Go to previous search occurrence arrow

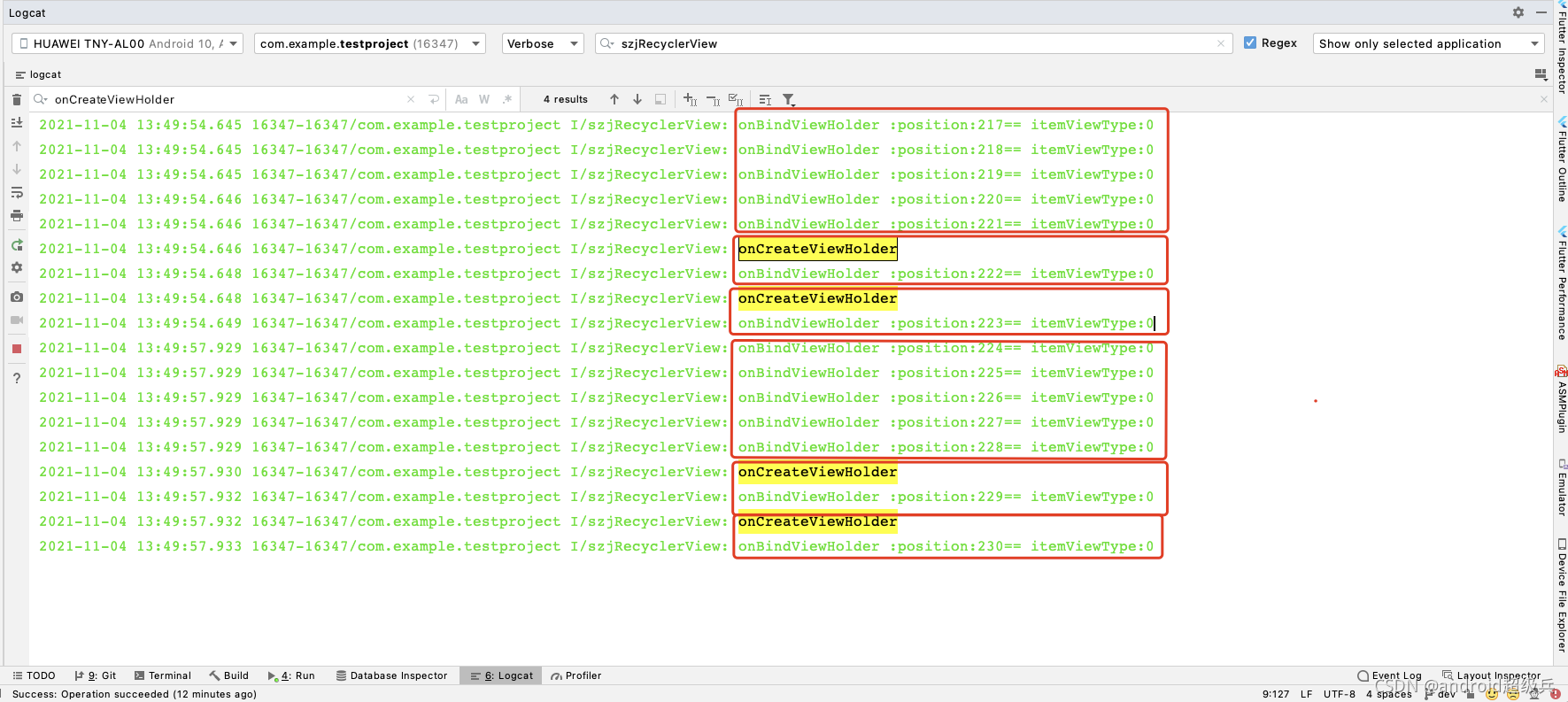pyautogui.click(x=614, y=99)
